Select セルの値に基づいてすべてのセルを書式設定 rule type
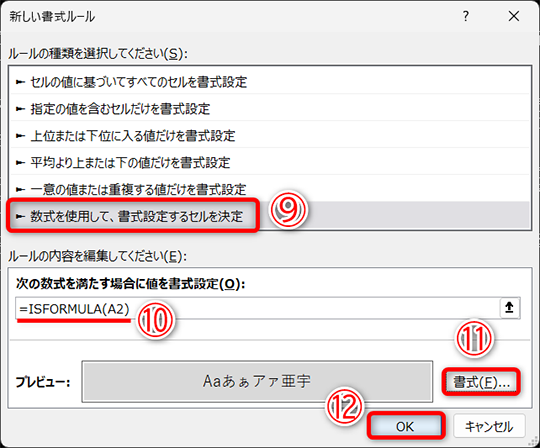 (270, 82)
